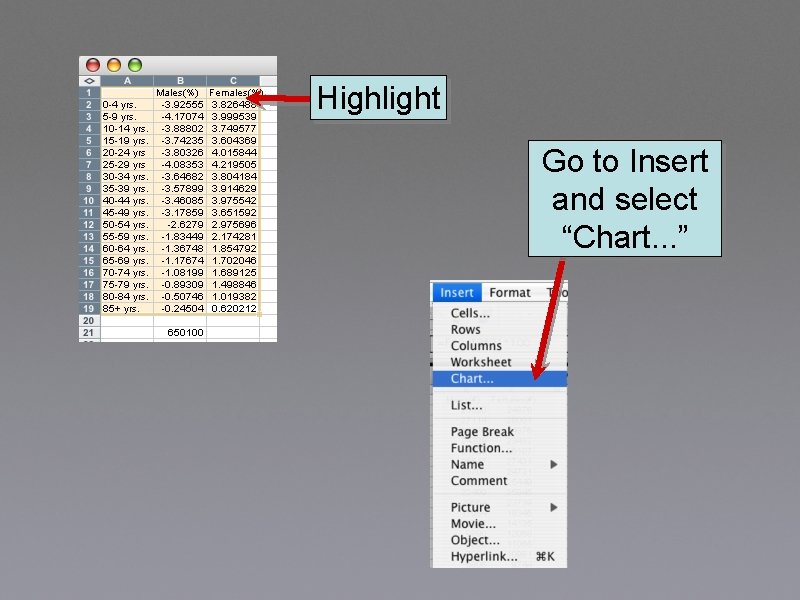Insert Columns via the menu entry
Image resolution: width=800 pixels, height=600 pixels.
476,345
